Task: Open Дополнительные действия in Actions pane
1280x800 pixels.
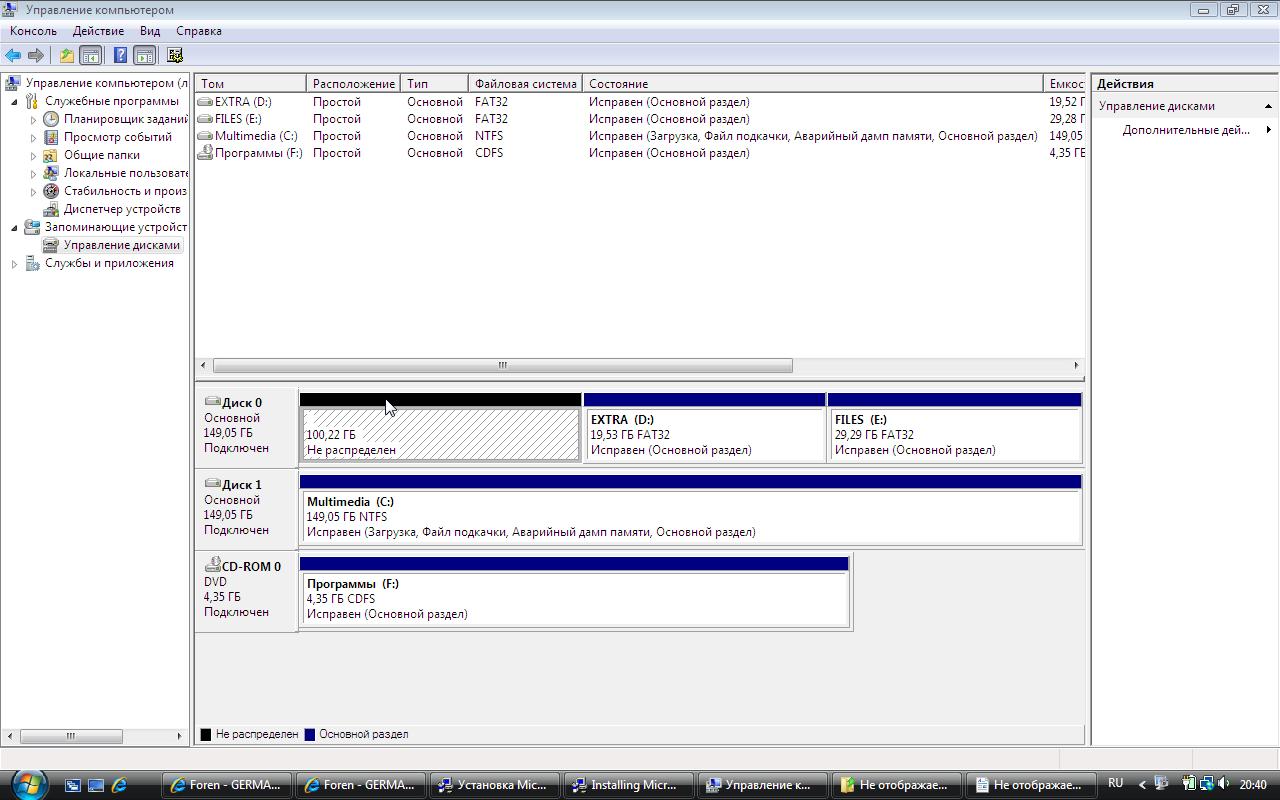Action: click(x=1186, y=130)
